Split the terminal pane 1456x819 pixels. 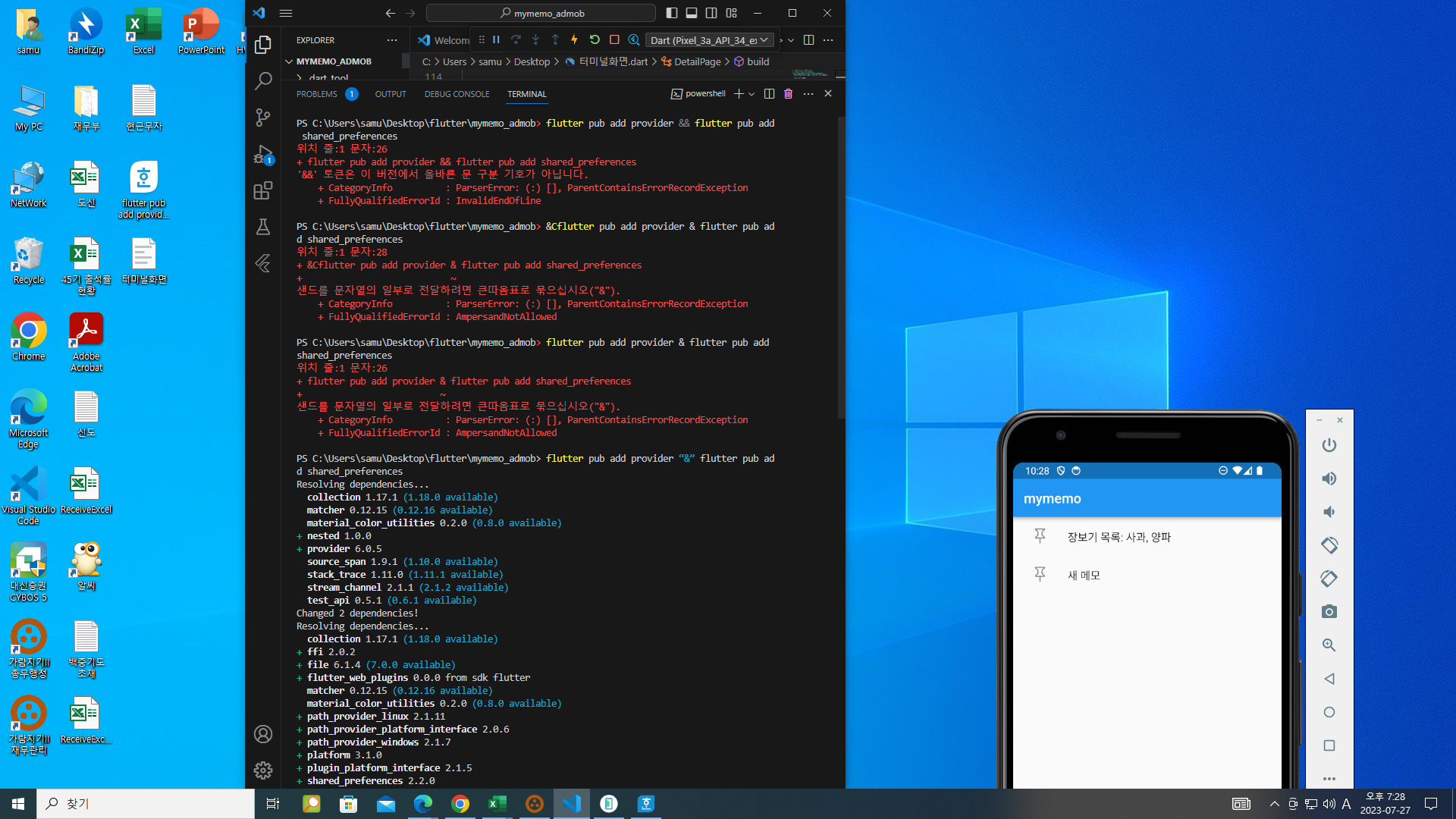pyautogui.click(x=769, y=94)
